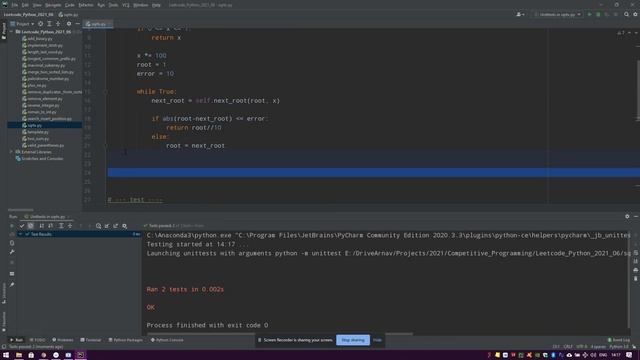
Task: Collapse all test results
Action: point(70,226)
